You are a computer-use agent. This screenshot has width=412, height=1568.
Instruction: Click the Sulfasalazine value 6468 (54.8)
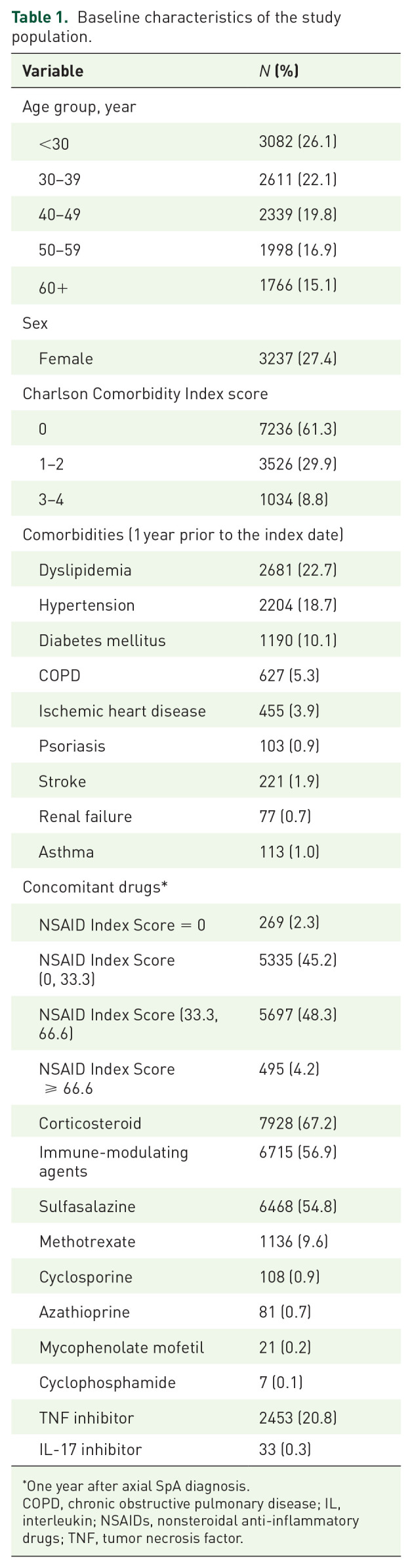click(x=298, y=1206)
